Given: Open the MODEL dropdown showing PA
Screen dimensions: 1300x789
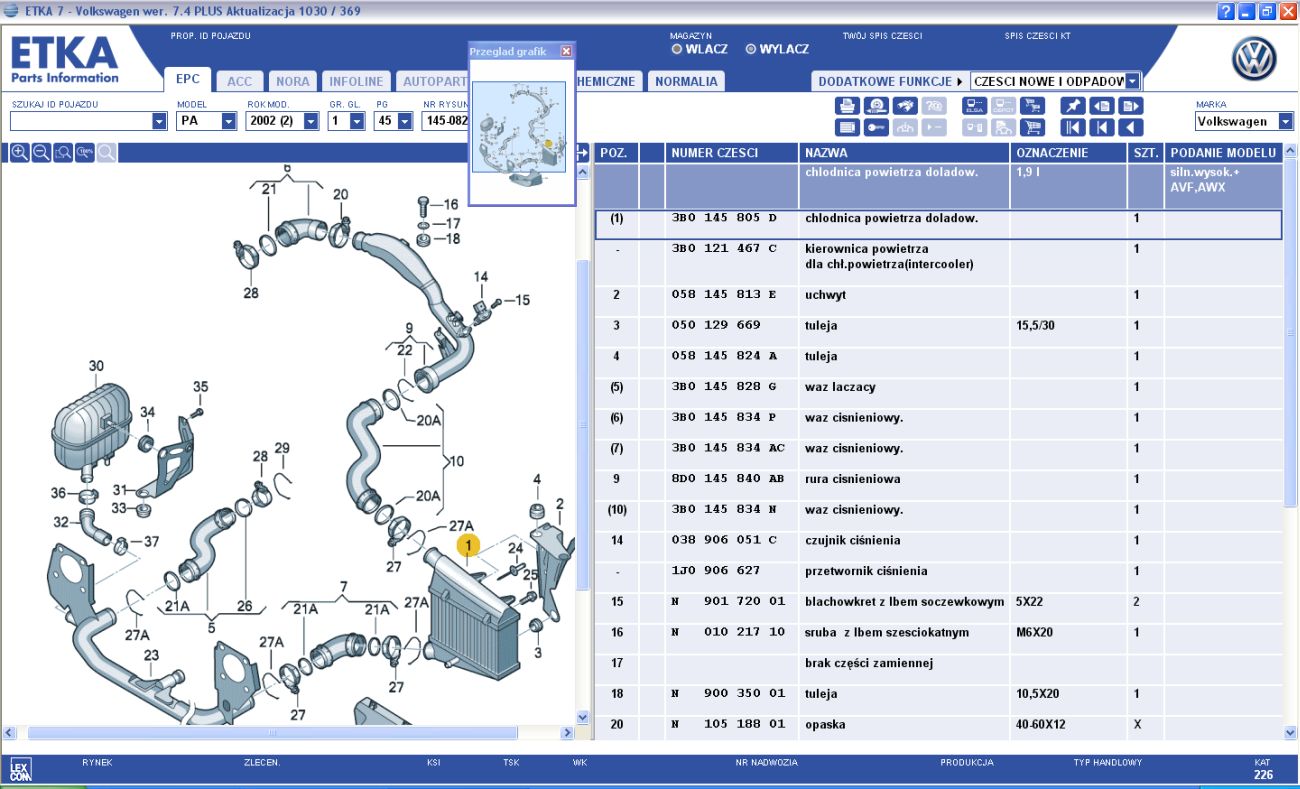Looking at the screenshot, I should 228,121.
